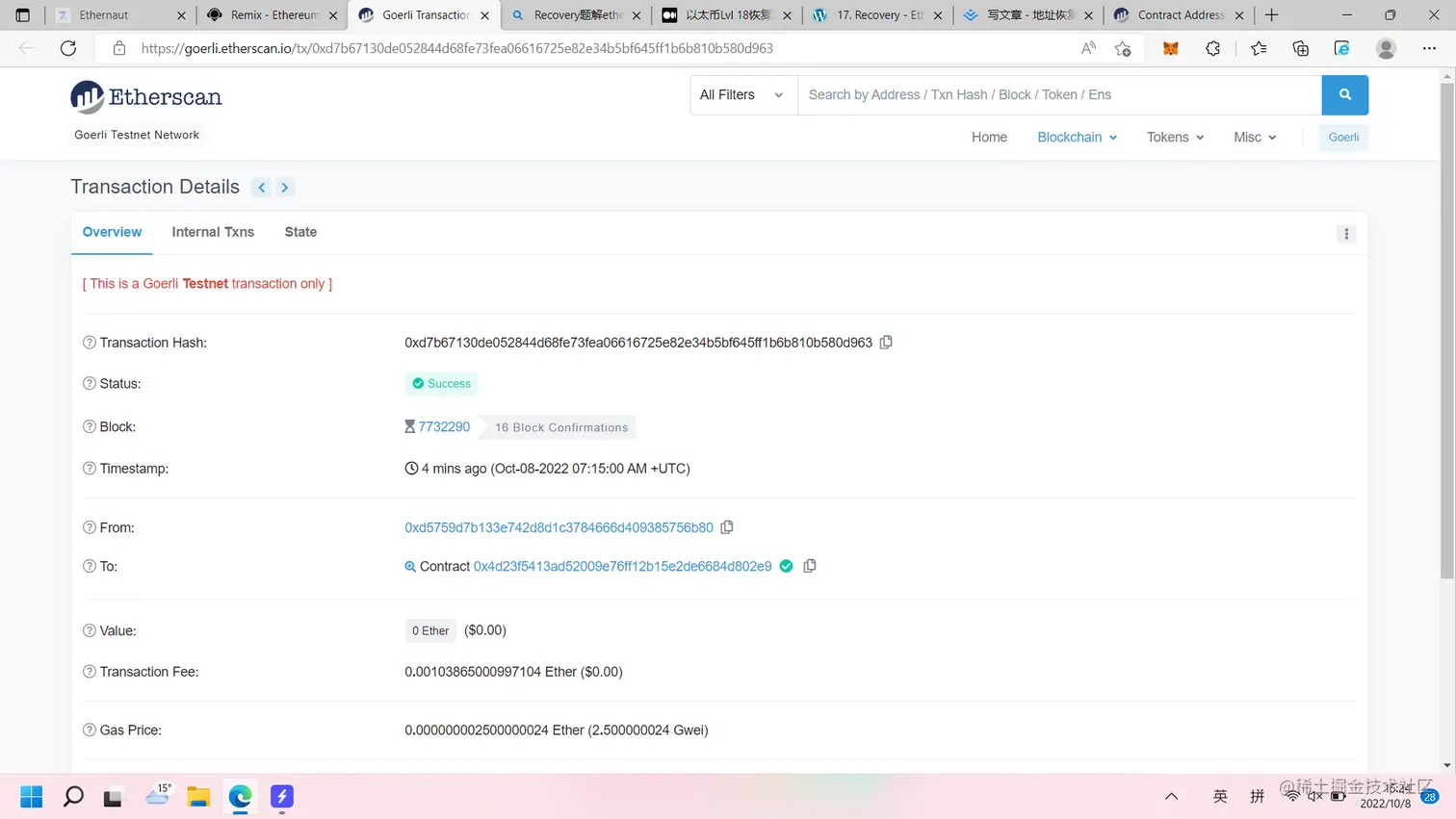The height and width of the screenshot is (819, 1456).
Task: Click help icon next to Transaction Hash
Action: (x=90, y=343)
